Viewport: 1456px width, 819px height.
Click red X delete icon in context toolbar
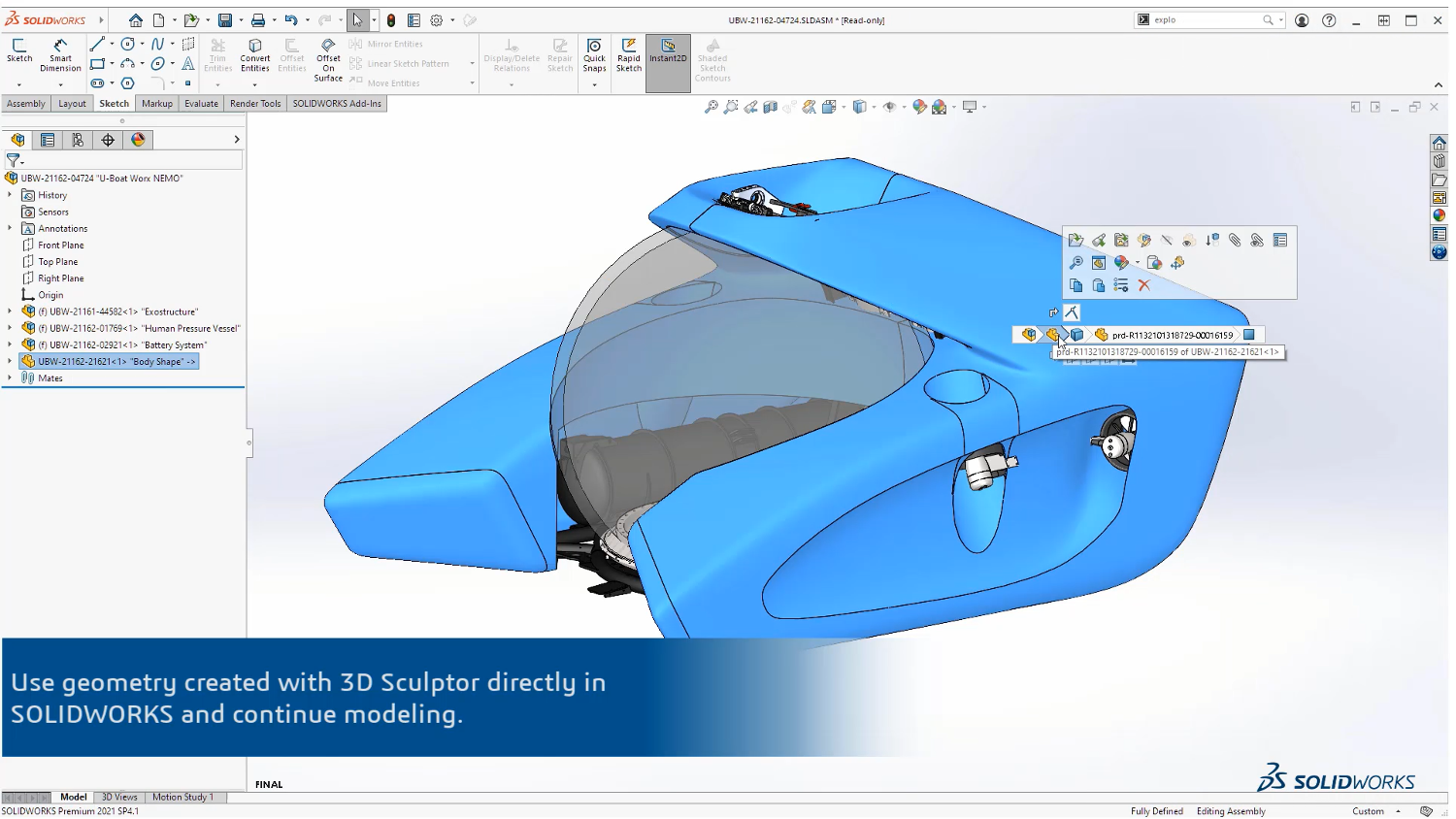[x=1144, y=285]
